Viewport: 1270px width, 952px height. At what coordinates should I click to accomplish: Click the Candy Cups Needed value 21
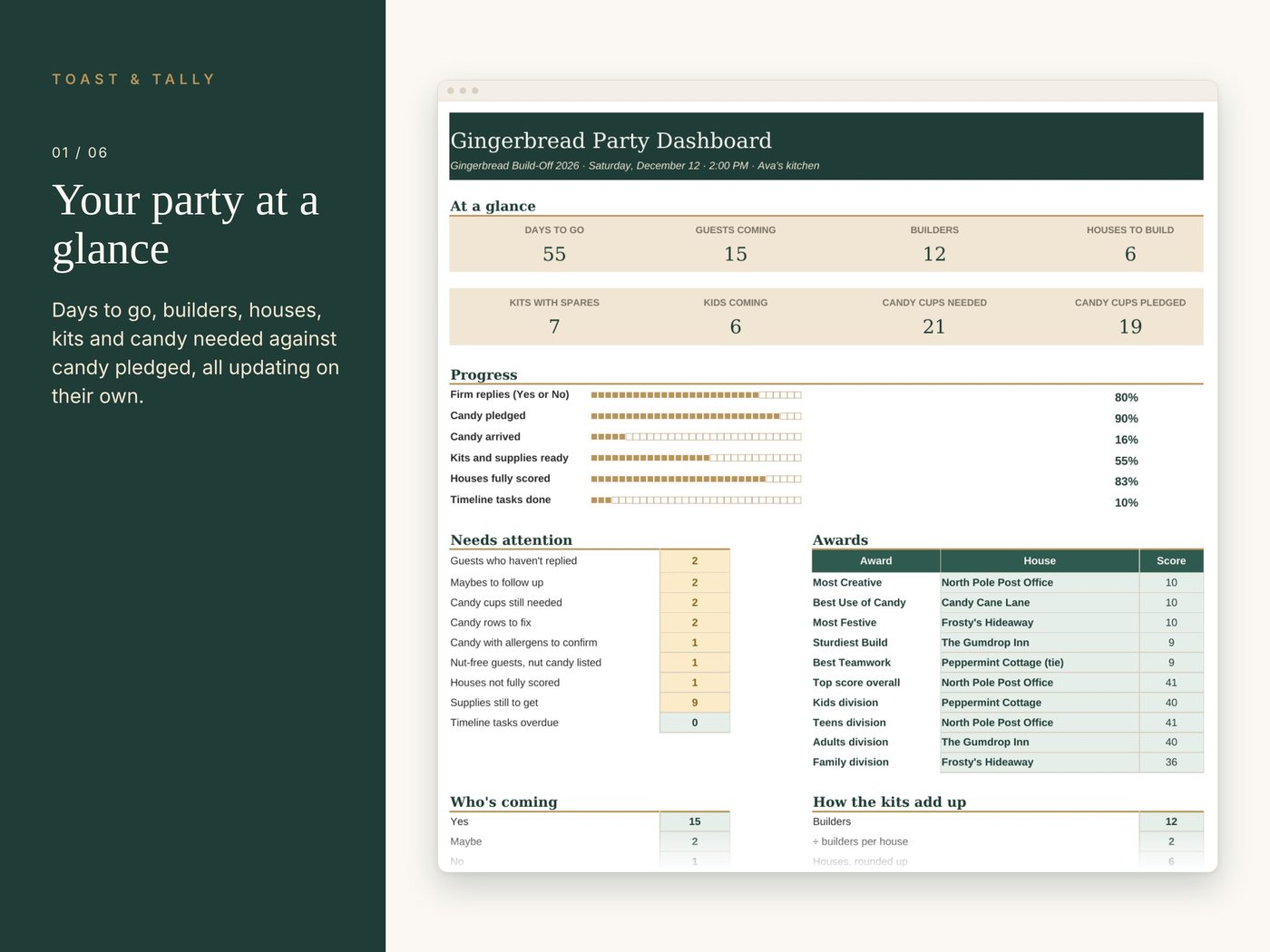(x=934, y=326)
